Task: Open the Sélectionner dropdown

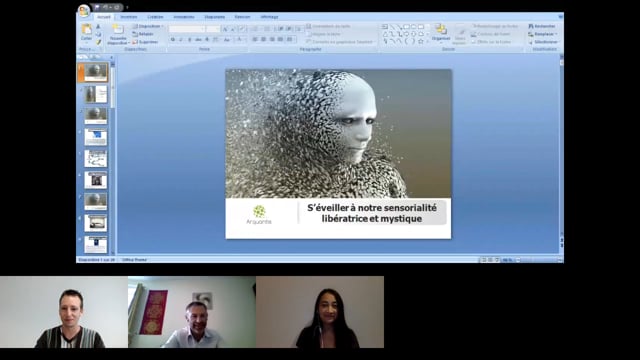Action: [x=544, y=42]
